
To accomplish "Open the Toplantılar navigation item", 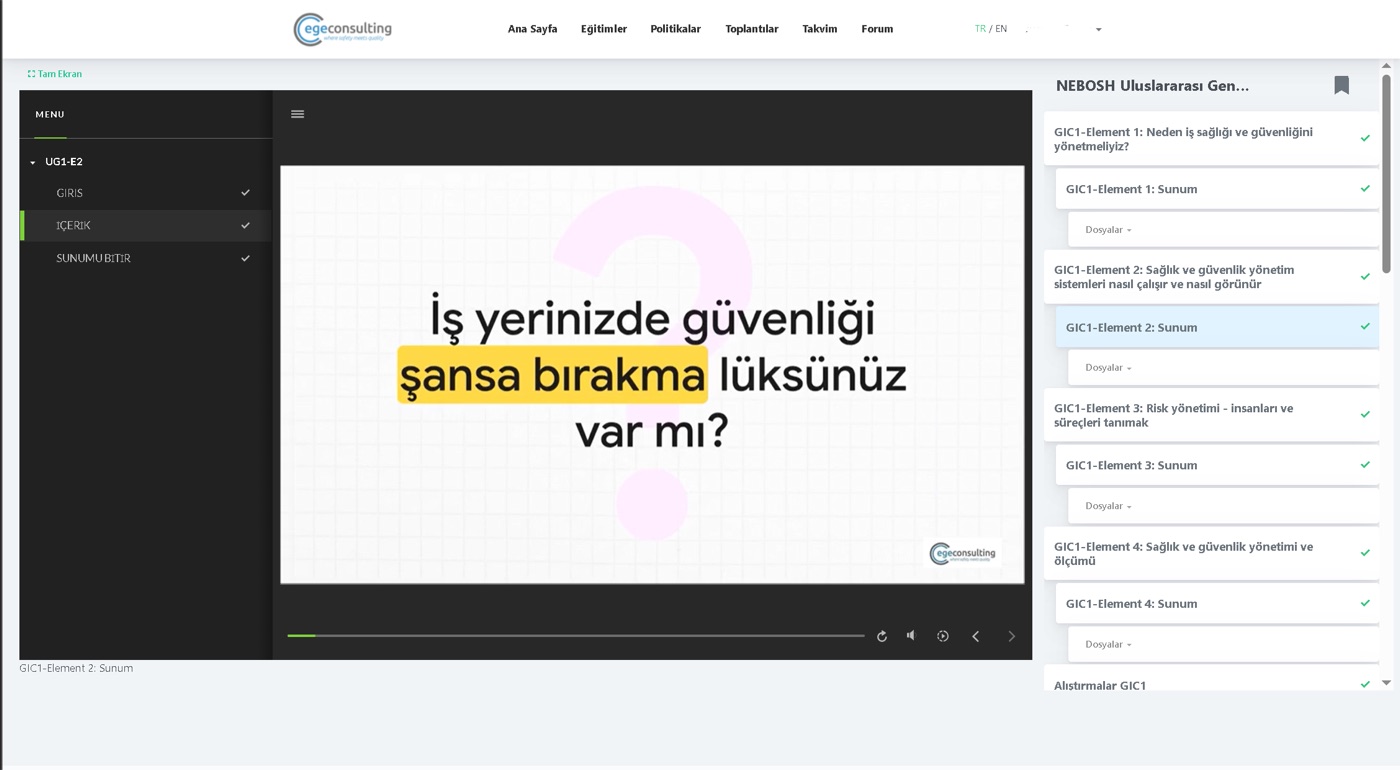I will [x=752, y=29].
